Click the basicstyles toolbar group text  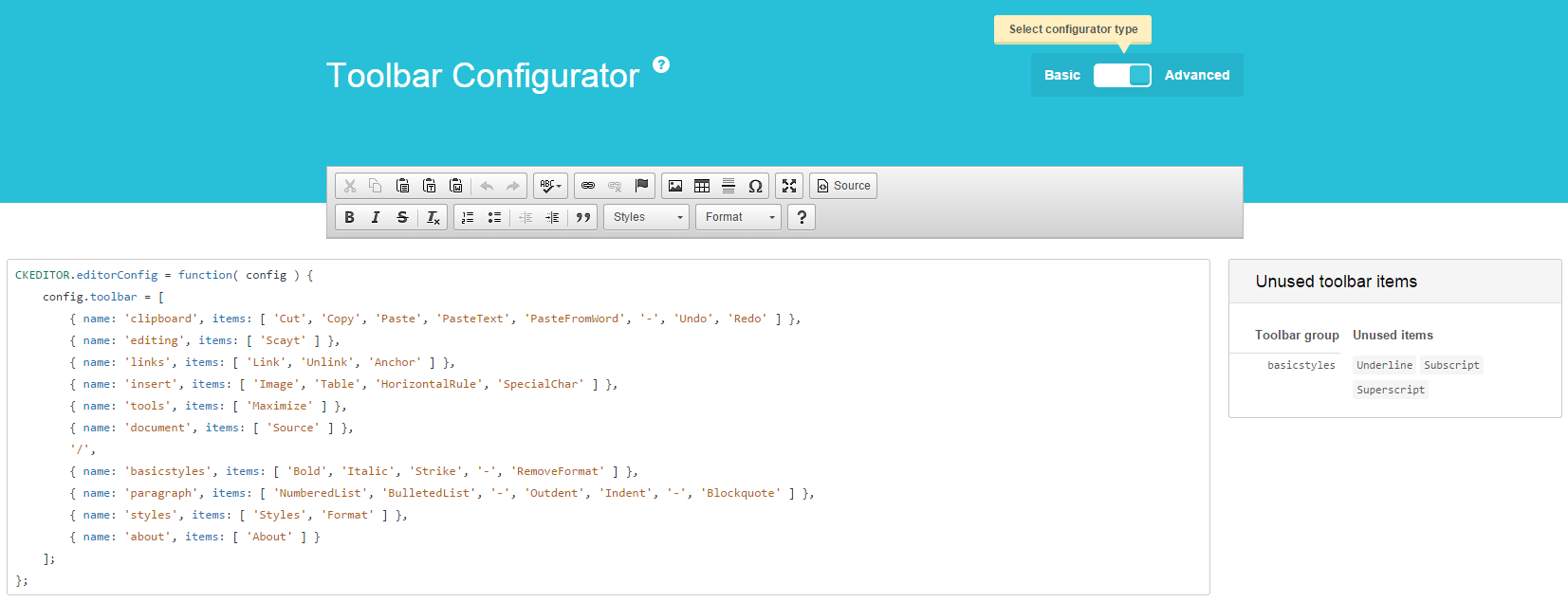1301,365
